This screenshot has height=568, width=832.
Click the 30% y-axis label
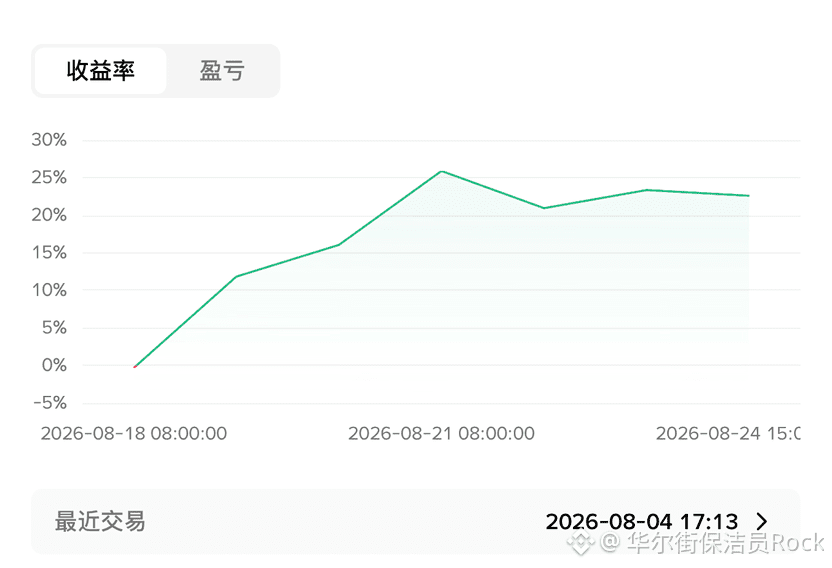[x=49, y=140]
